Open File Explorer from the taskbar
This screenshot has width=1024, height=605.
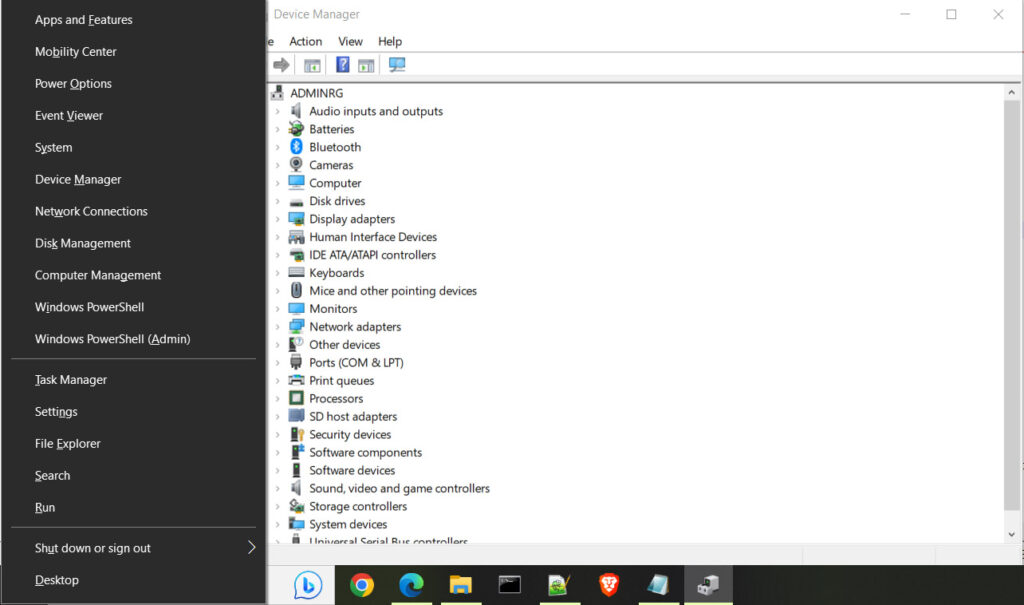460,584
